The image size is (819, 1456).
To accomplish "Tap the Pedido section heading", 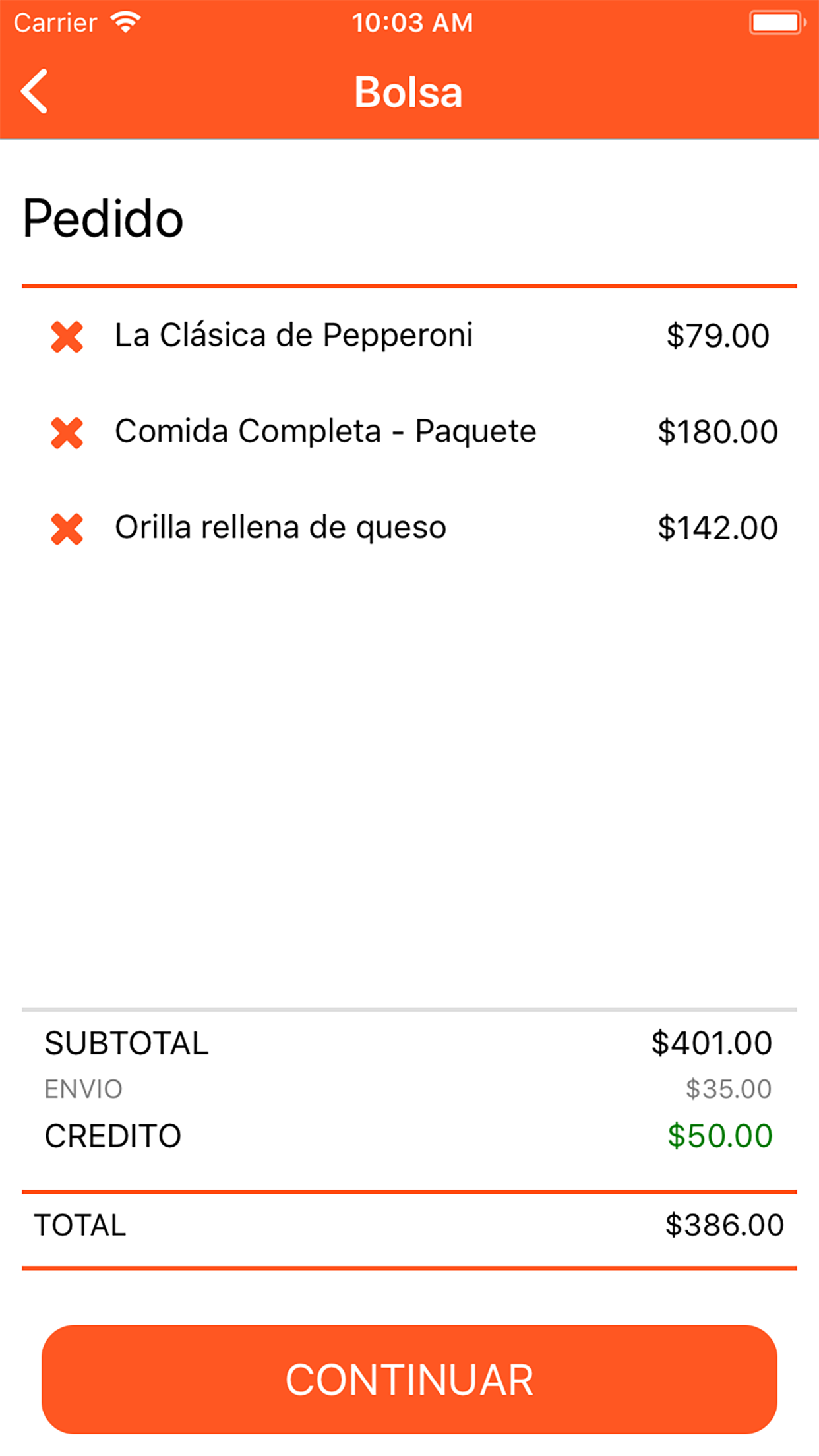I will tap(103, 218).
